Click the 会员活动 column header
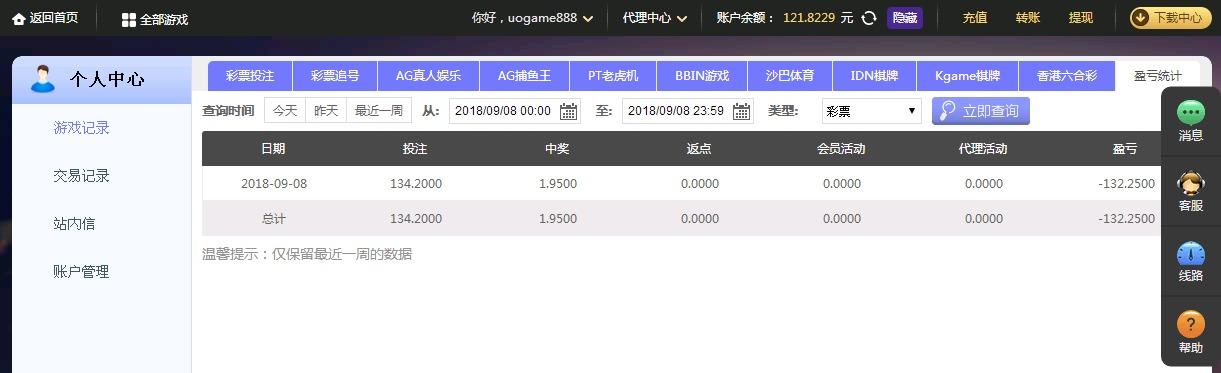This screenshot has width=1221, height=373. pyautogui.click(x=841, y=149)
